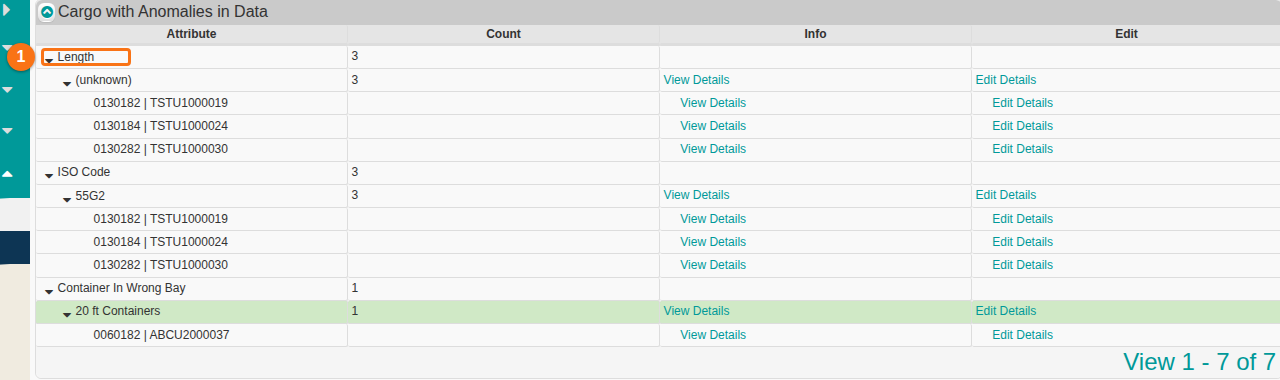
Task: Click the up-pointing arrow in the teal sidebar
Action: [x=7, y=174]
